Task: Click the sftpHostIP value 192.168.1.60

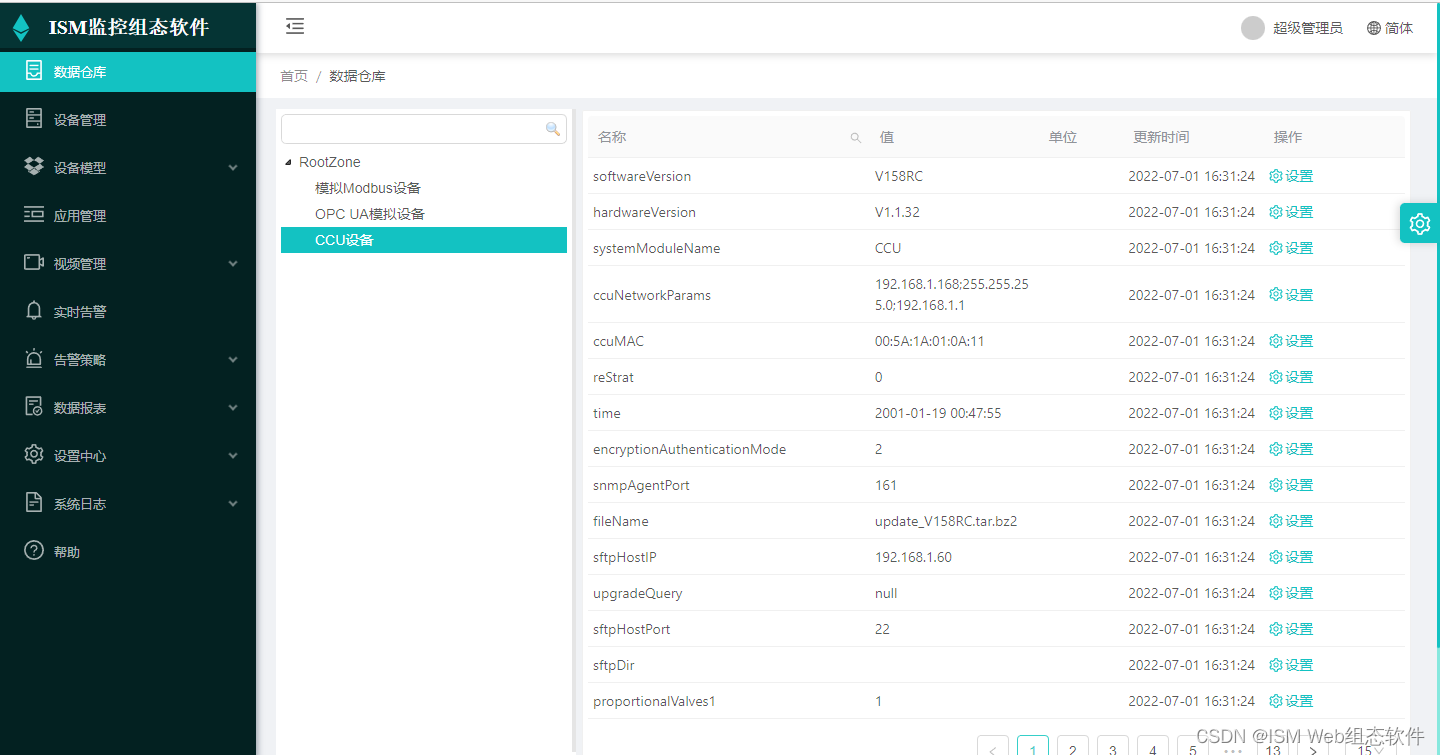Action: pos(913,557)
